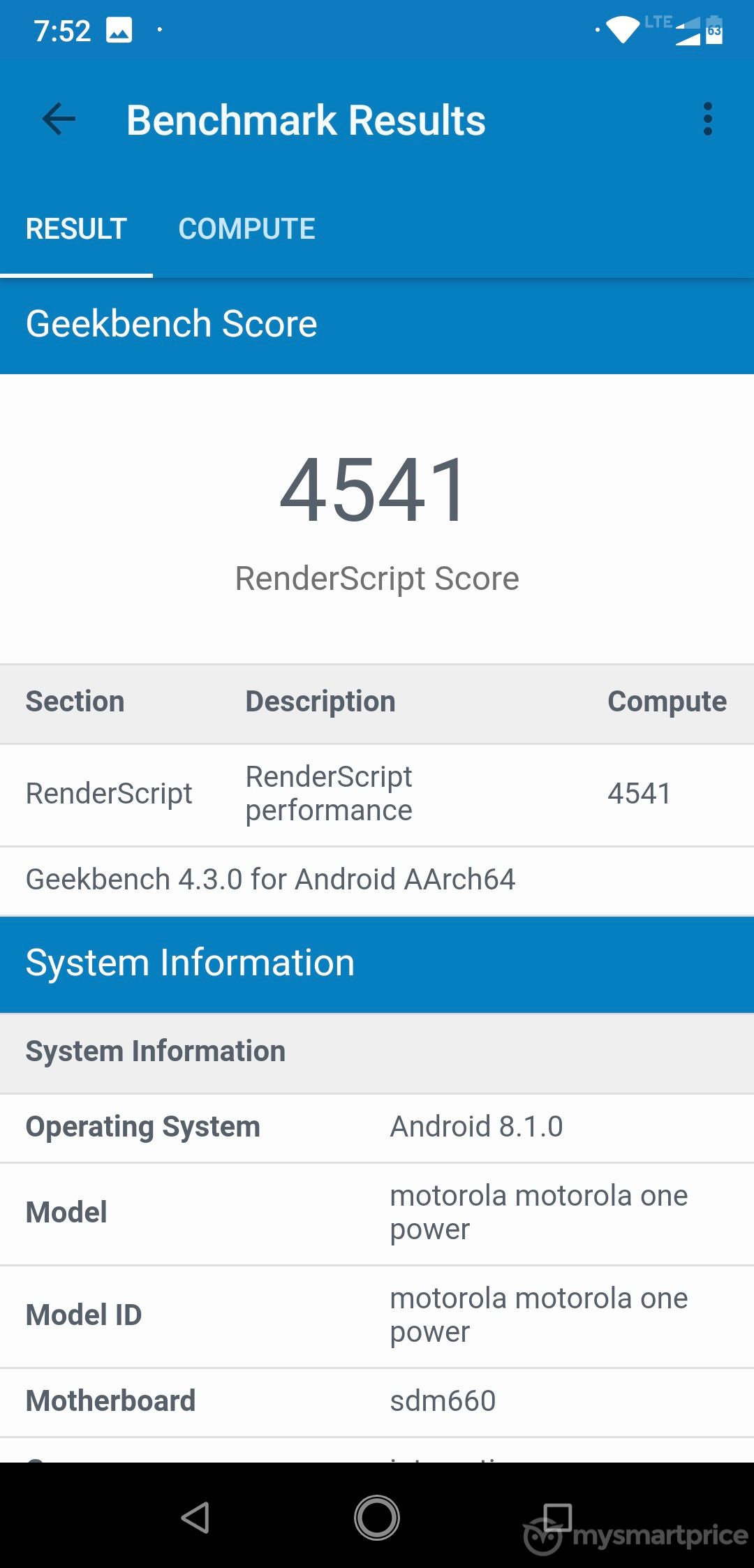Tap the Model row label
Viewport: 754px width, 1568px height.
click(x=66, y=1213)
